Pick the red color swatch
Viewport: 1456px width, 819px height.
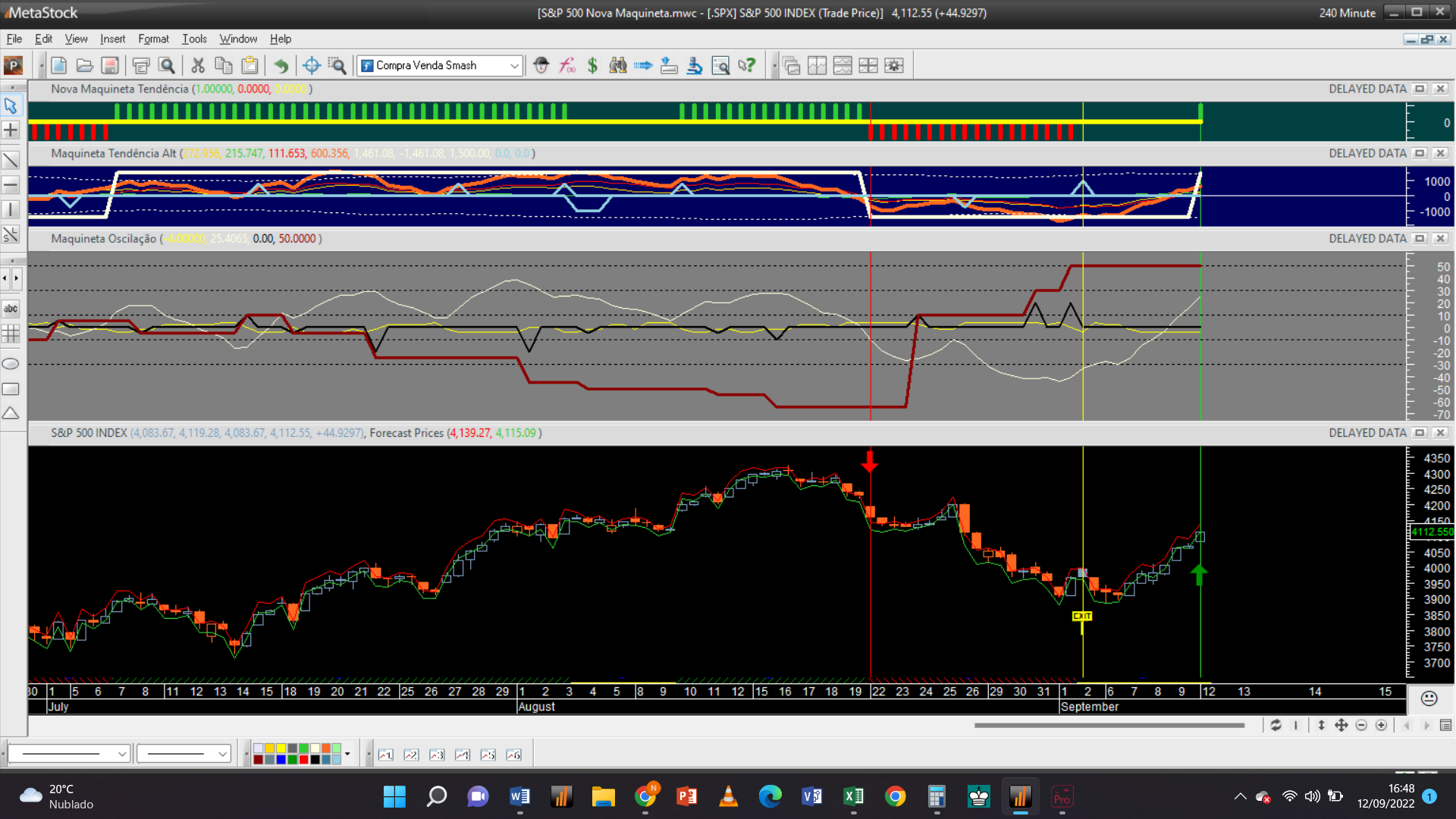[x=303, y=759]
